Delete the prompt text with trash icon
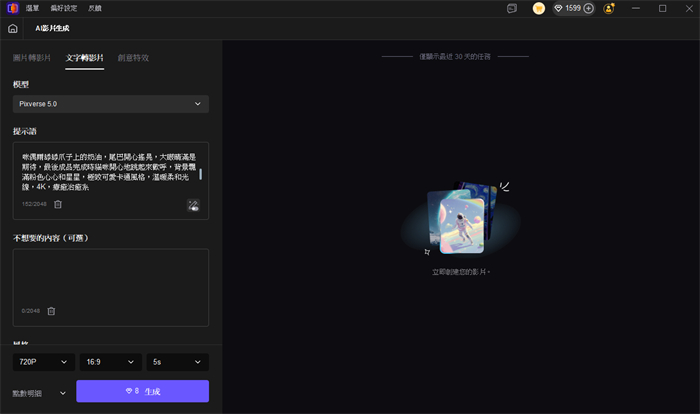The image size is (700, 414). click(x=58, y=204)
